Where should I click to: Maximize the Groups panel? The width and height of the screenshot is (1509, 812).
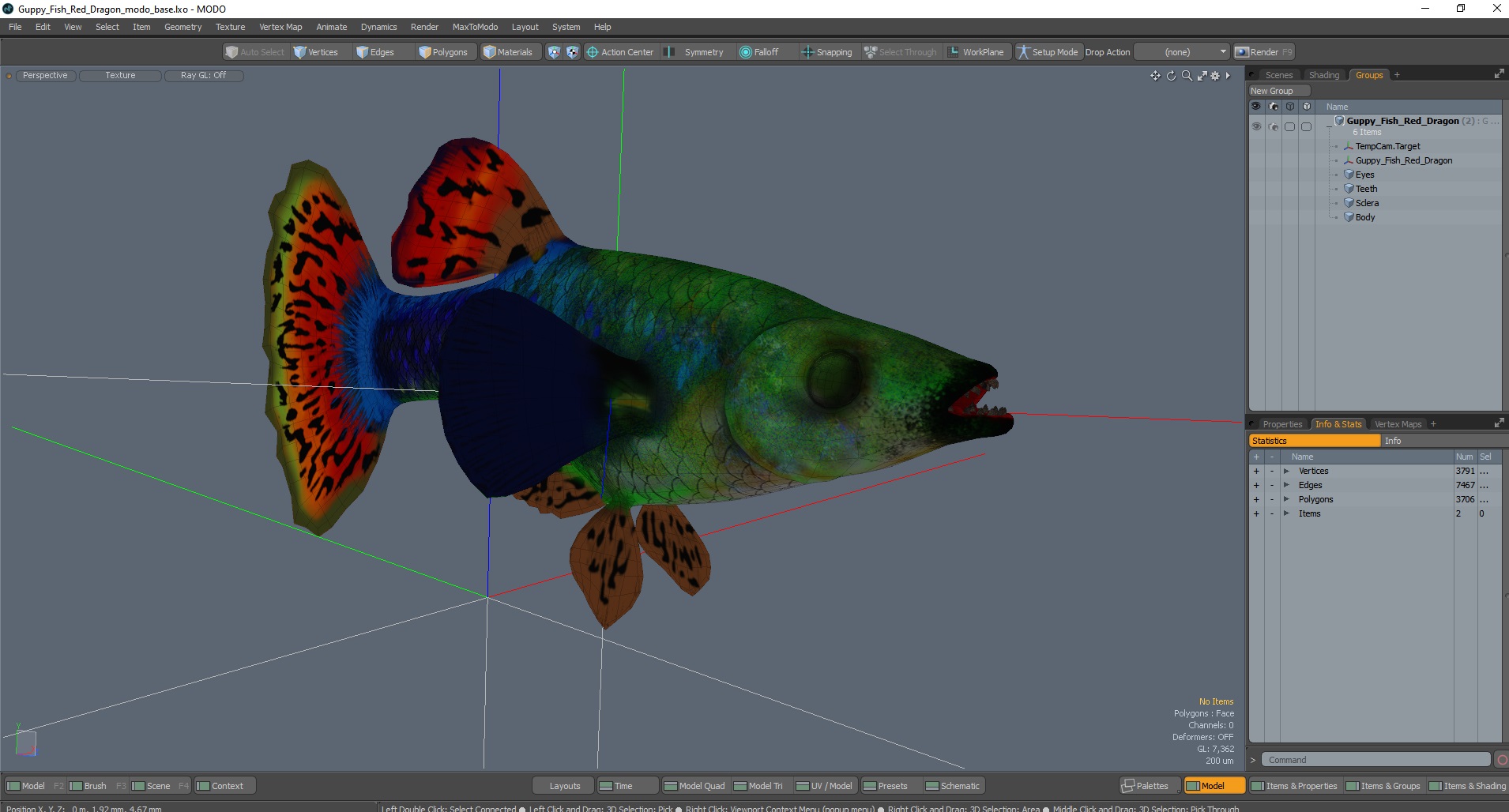pos(1499,74)
